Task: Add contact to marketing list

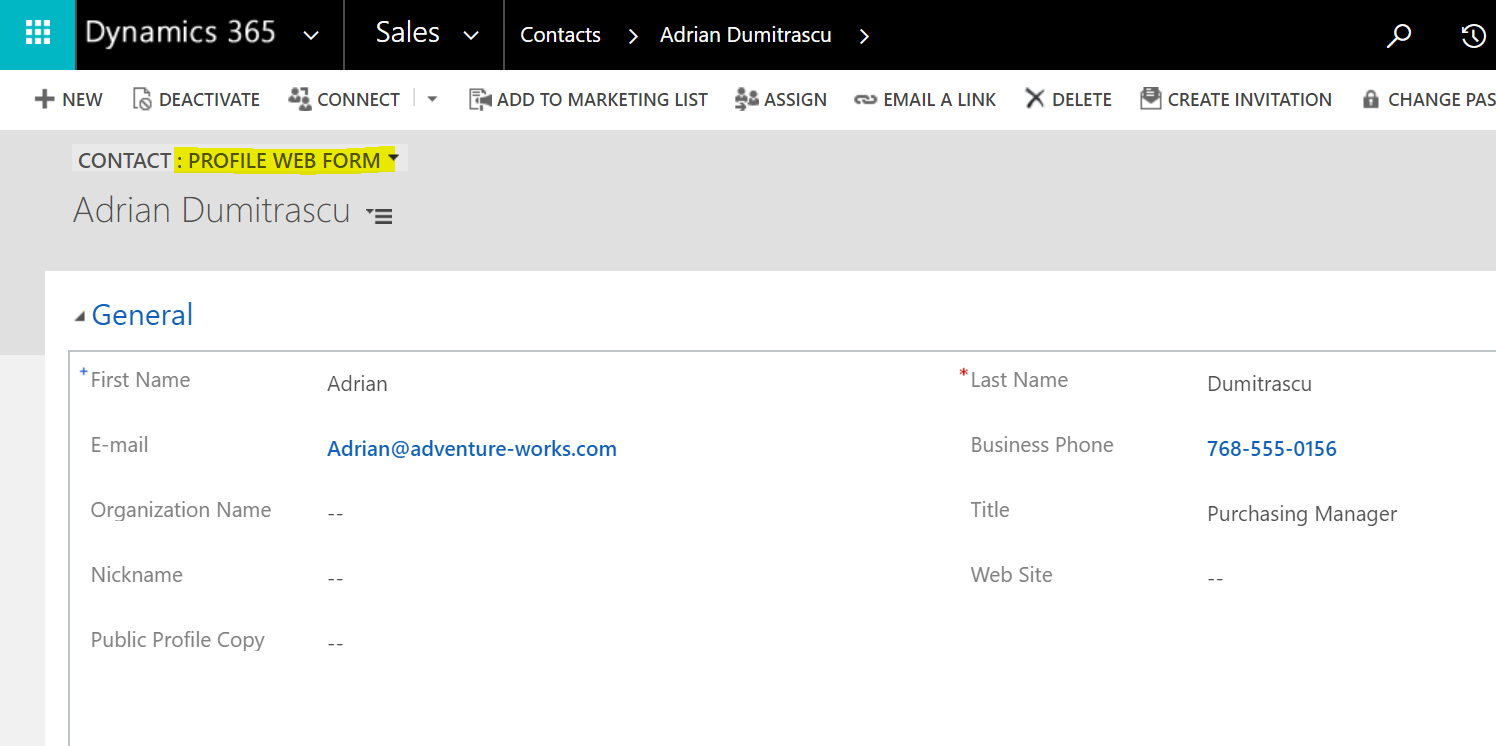Action: click(588, 99)
